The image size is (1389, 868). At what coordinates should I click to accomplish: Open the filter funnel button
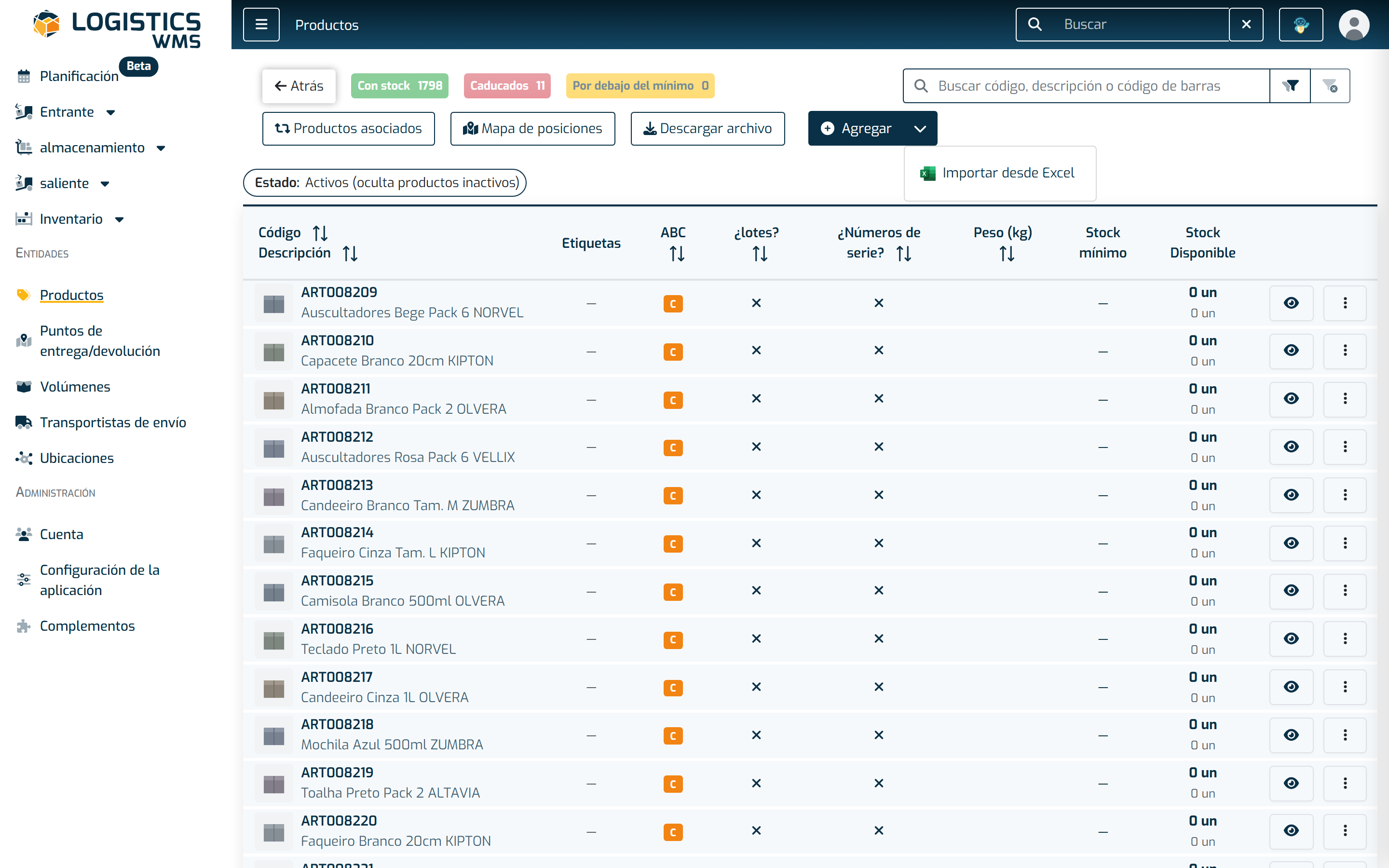tap(1290, 86)
